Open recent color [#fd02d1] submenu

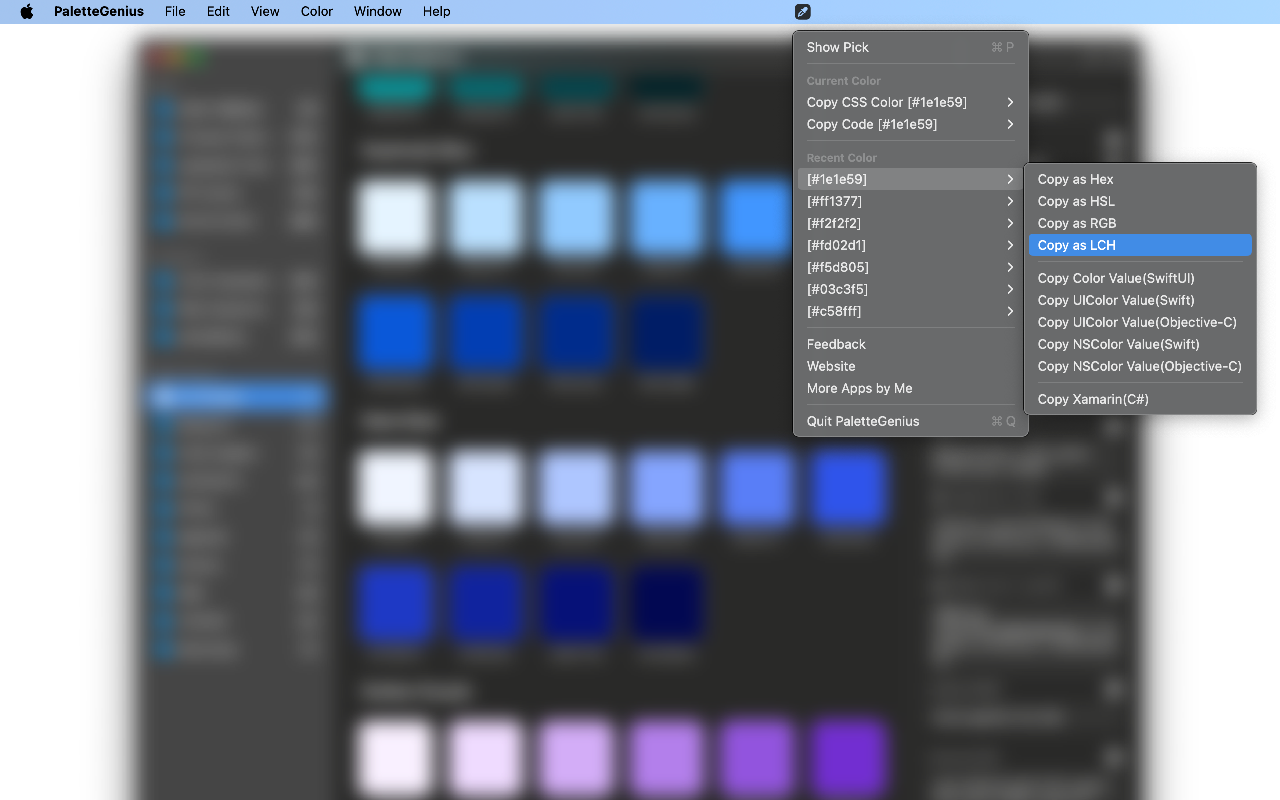(x=910, y=245)
